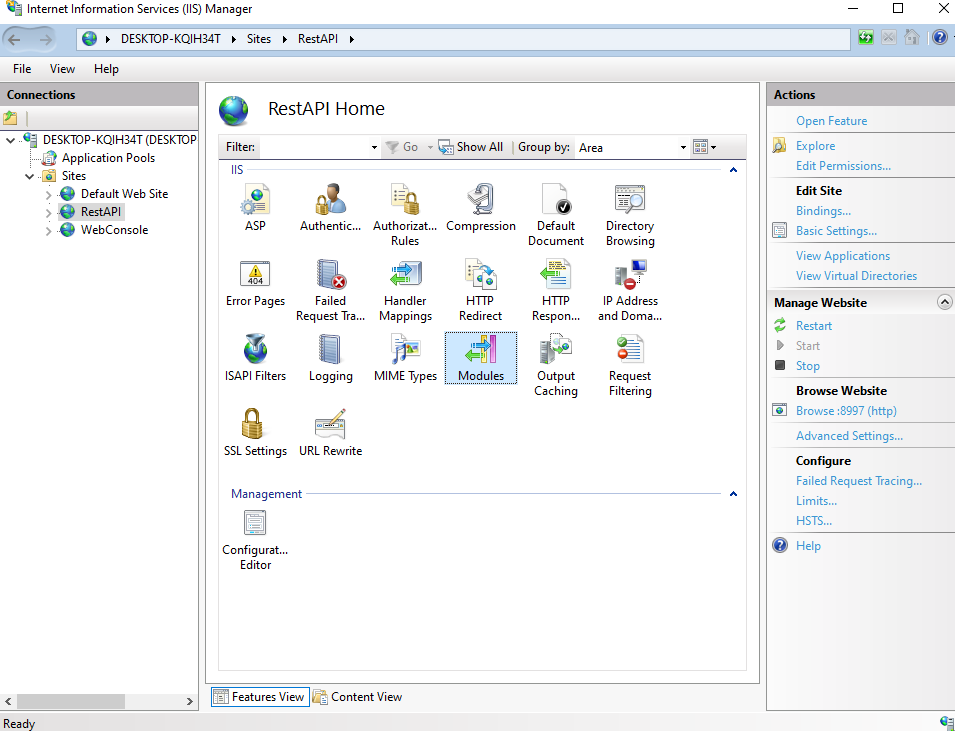Click Sites in the address breadcrumb
The width and height of the screenshot is (955, 731).
tap(259, 39)
